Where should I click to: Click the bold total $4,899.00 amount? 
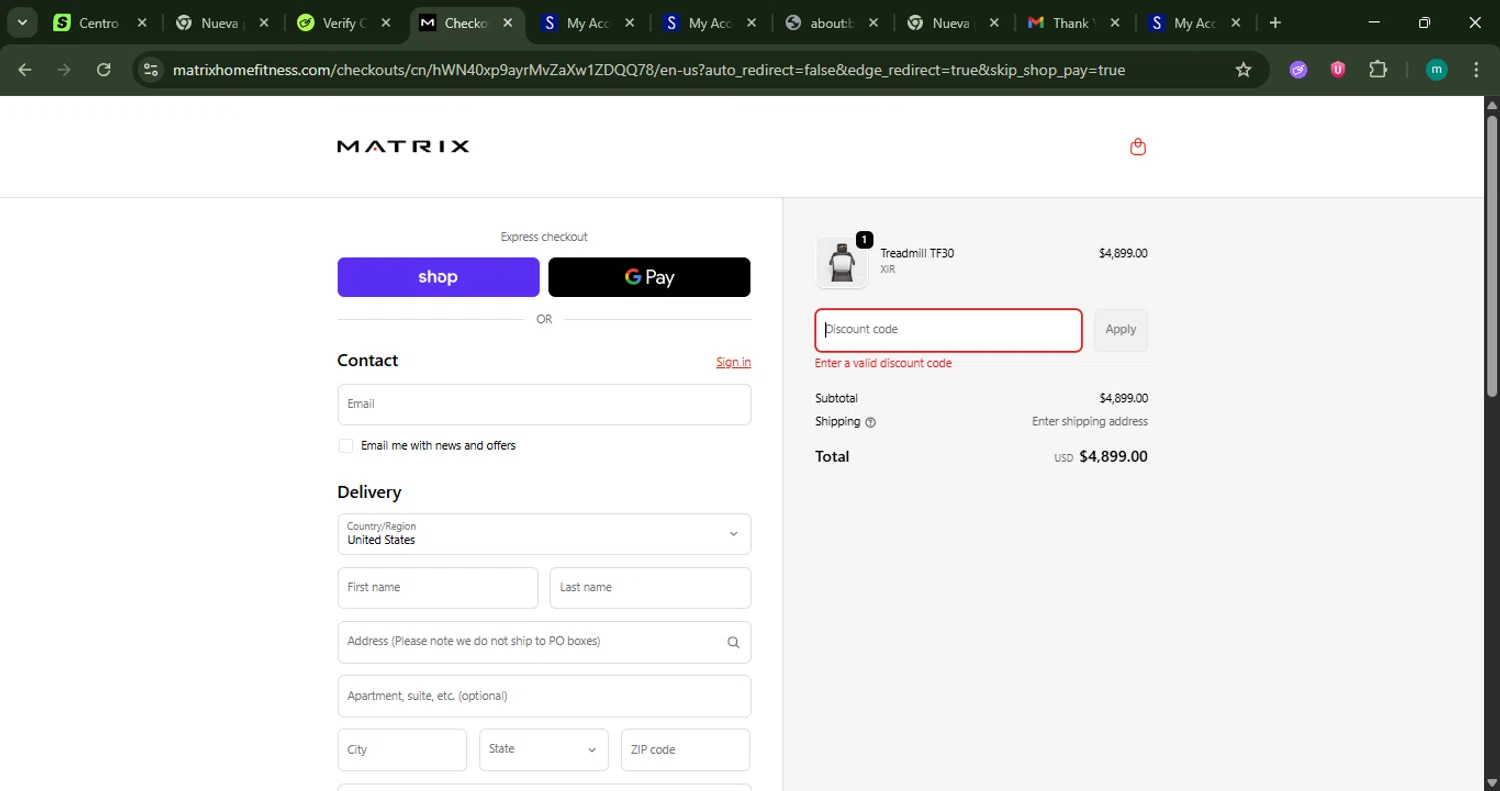(1114, 457)
